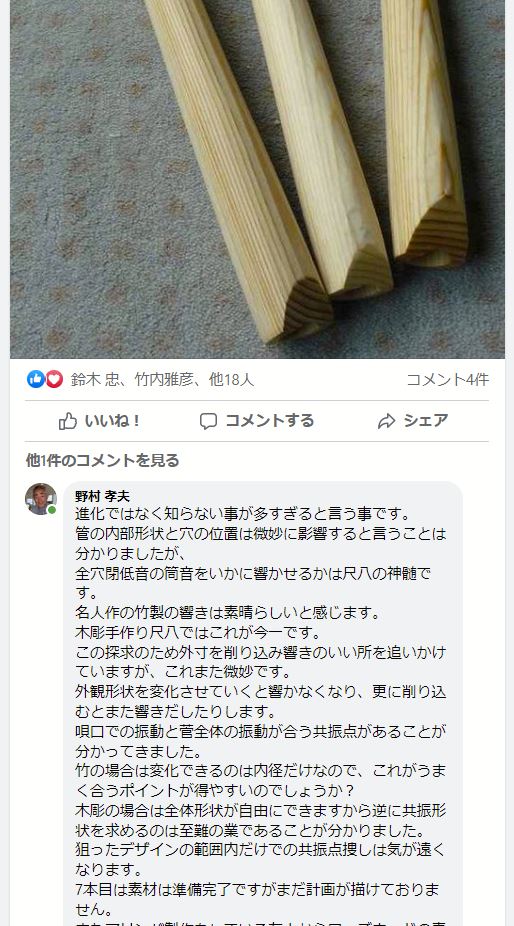
Task: Show the 他18人 reactions list
Action: [232, 380]
